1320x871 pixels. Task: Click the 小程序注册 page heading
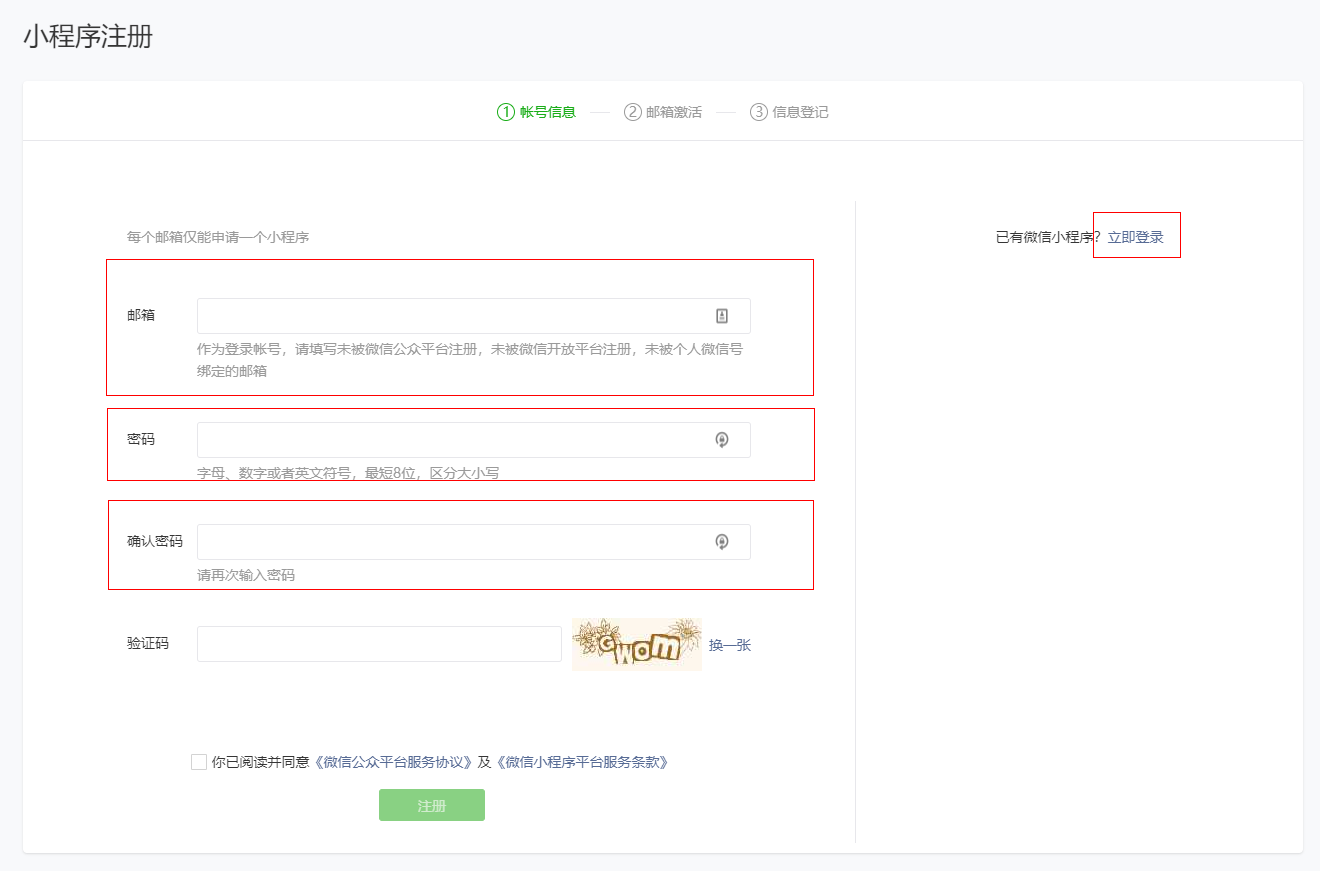(88, 37)
